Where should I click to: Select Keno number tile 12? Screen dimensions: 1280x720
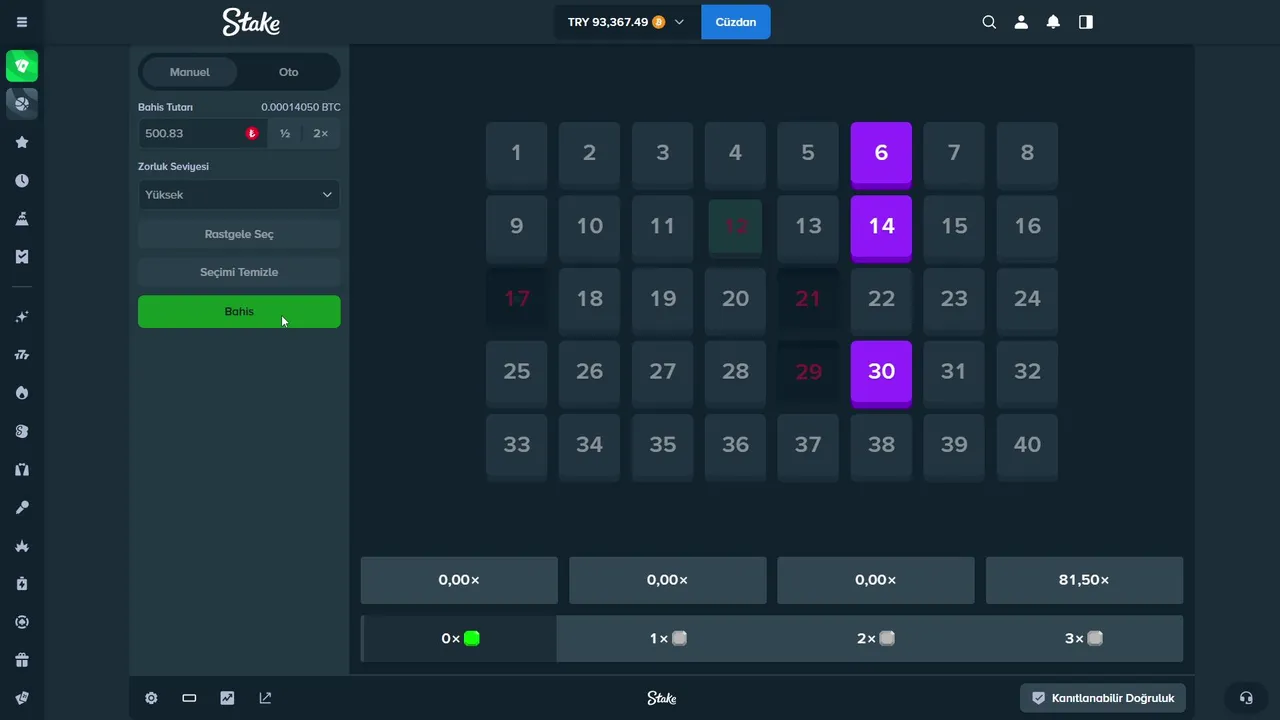[x=735, y=227]
